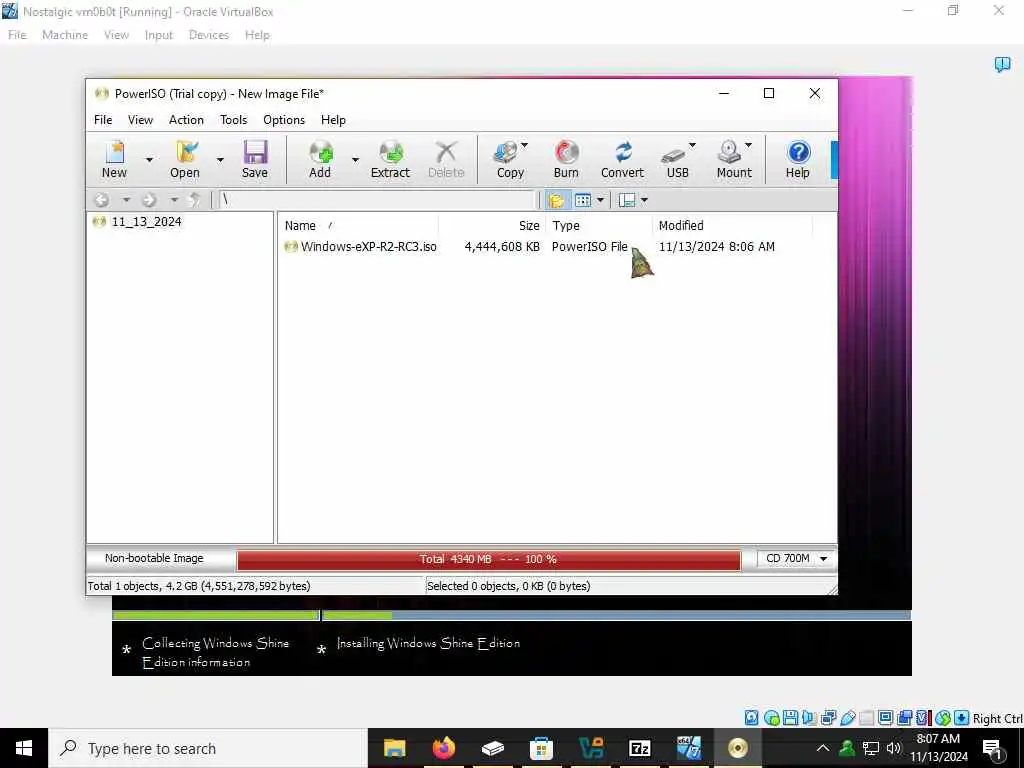
Task: Click the Burn toolbar icon
Action: [x=566, y=152]
